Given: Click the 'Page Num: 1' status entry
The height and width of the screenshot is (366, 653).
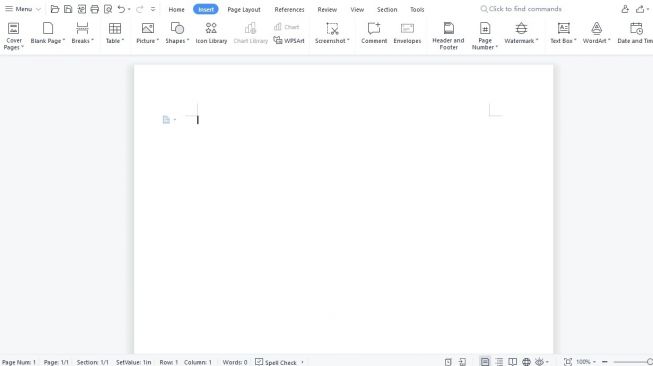Looking at the screenshot, I should (19, 362).
